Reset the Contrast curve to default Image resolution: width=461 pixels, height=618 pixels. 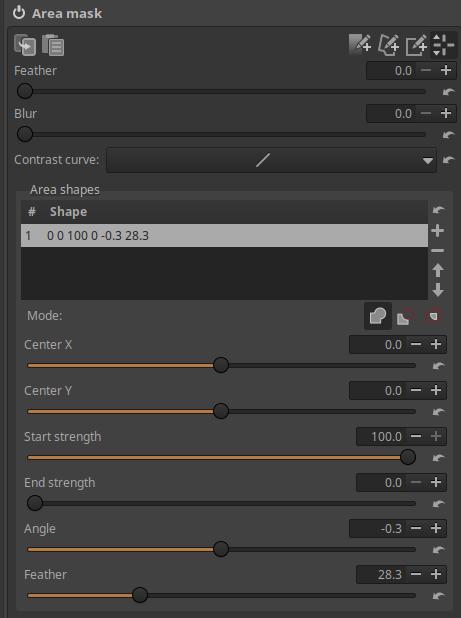[x=448, y=160]
